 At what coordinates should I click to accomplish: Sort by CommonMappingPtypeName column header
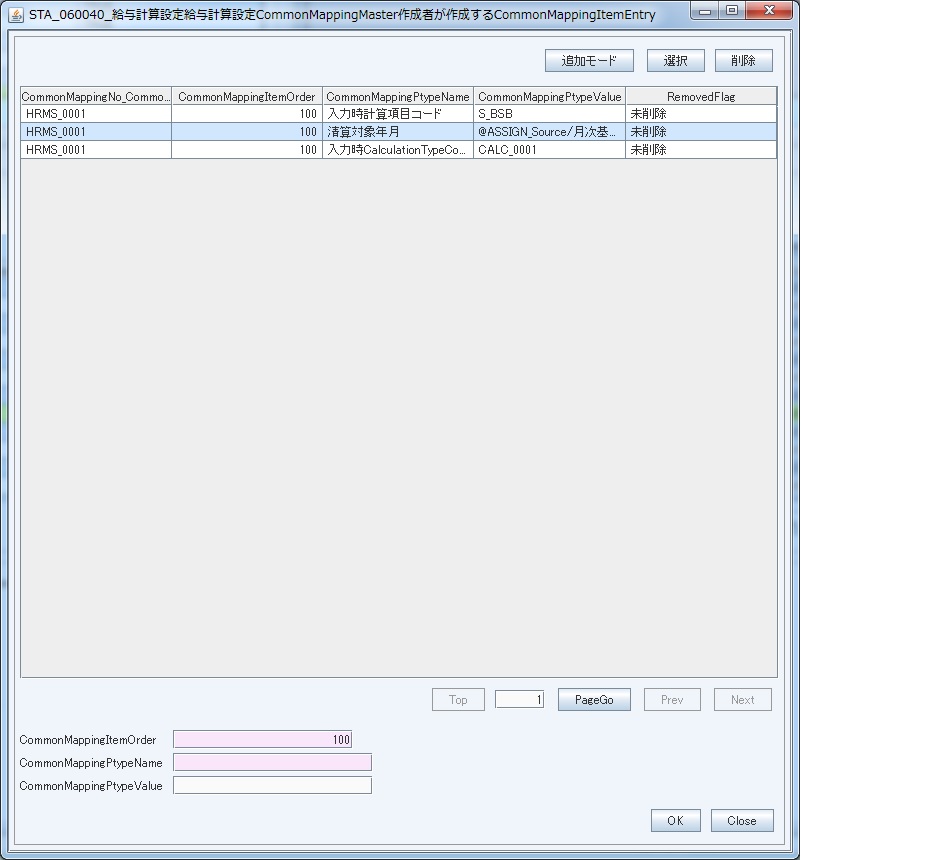pos(398,96)
